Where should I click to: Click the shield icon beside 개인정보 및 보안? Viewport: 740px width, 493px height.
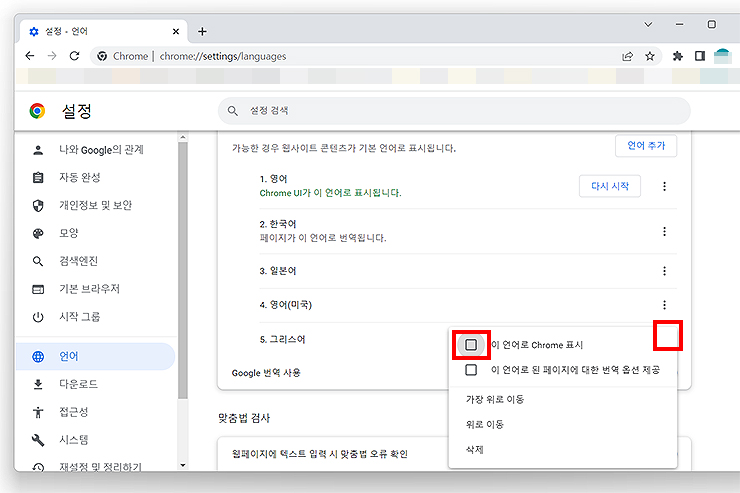pyautogui.click(x=38, y=205)
